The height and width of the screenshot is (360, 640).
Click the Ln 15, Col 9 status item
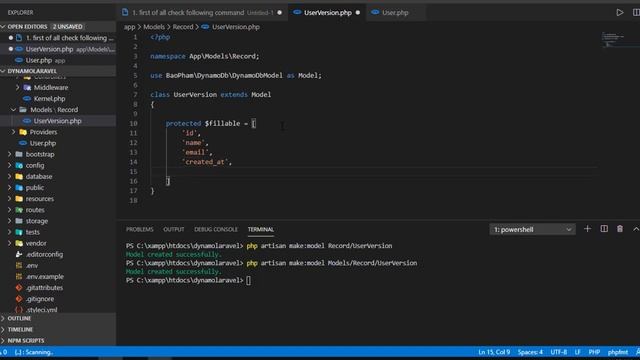(x=494, y=352)
